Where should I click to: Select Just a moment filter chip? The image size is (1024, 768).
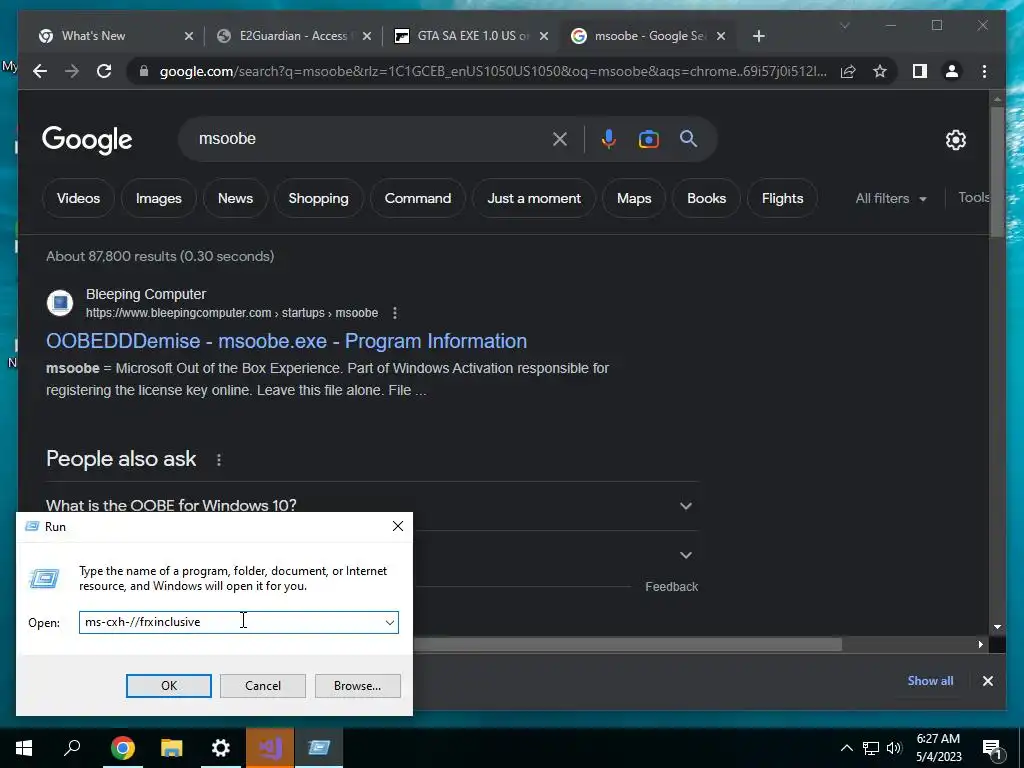534,198
